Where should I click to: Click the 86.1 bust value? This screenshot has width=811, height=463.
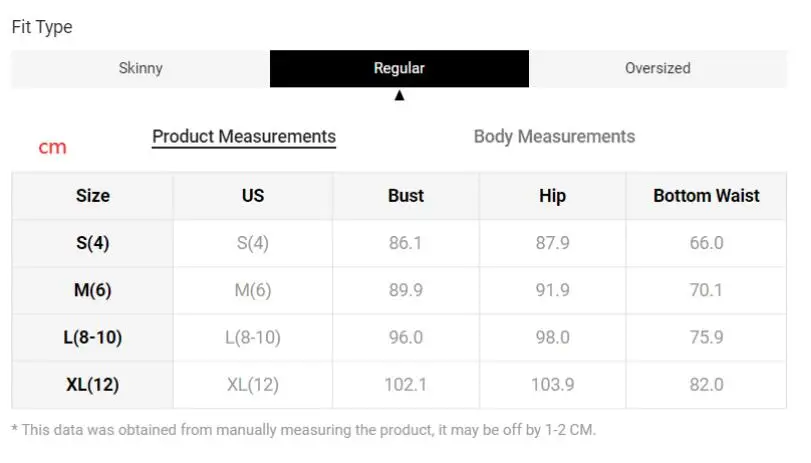[406, 243]
